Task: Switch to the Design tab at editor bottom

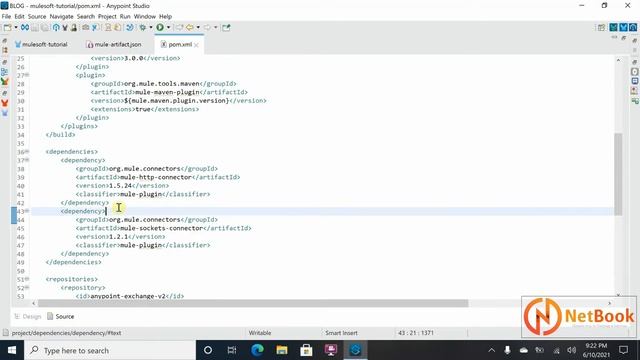Action: (x=28, y=316)
